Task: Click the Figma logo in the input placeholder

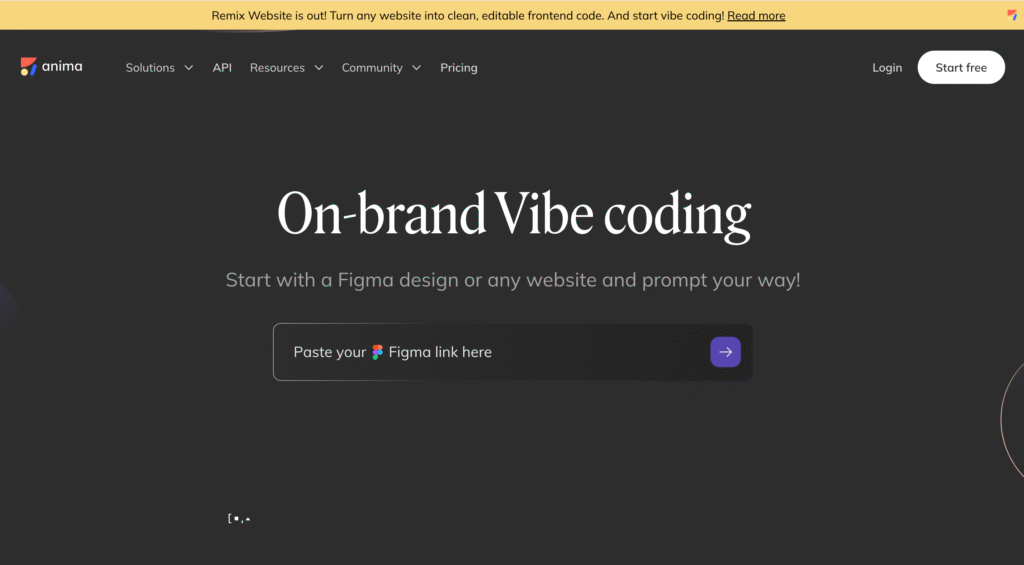Action: click(377, 352)
